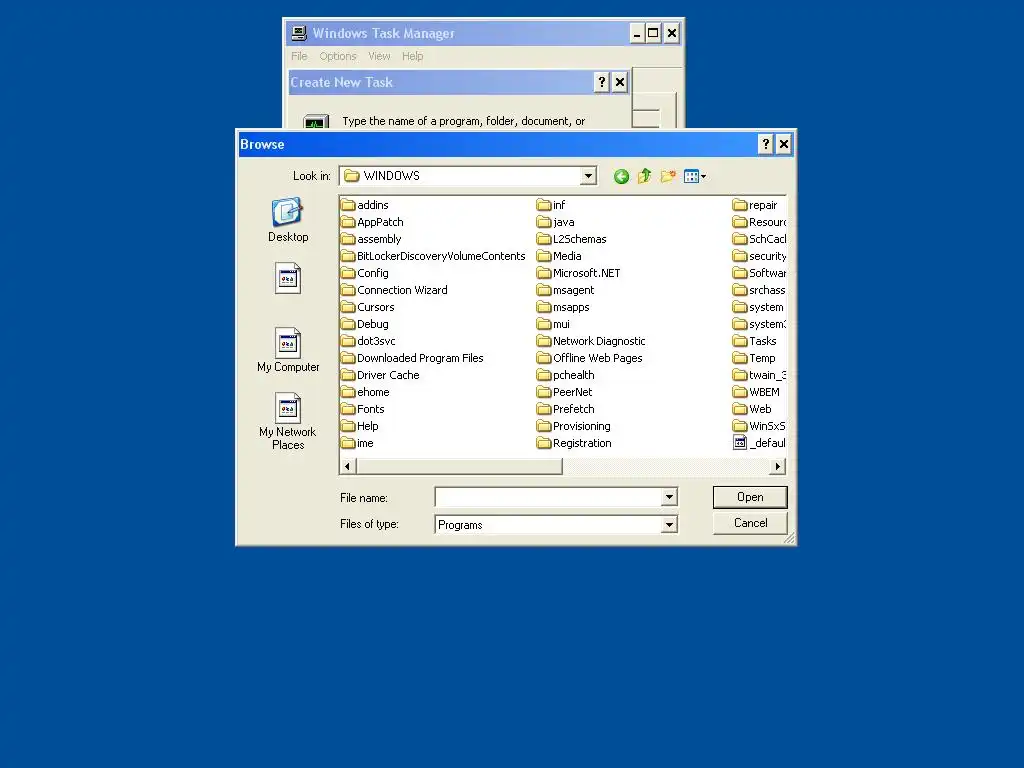Select the L2Schemas folder

pos(571,239)
